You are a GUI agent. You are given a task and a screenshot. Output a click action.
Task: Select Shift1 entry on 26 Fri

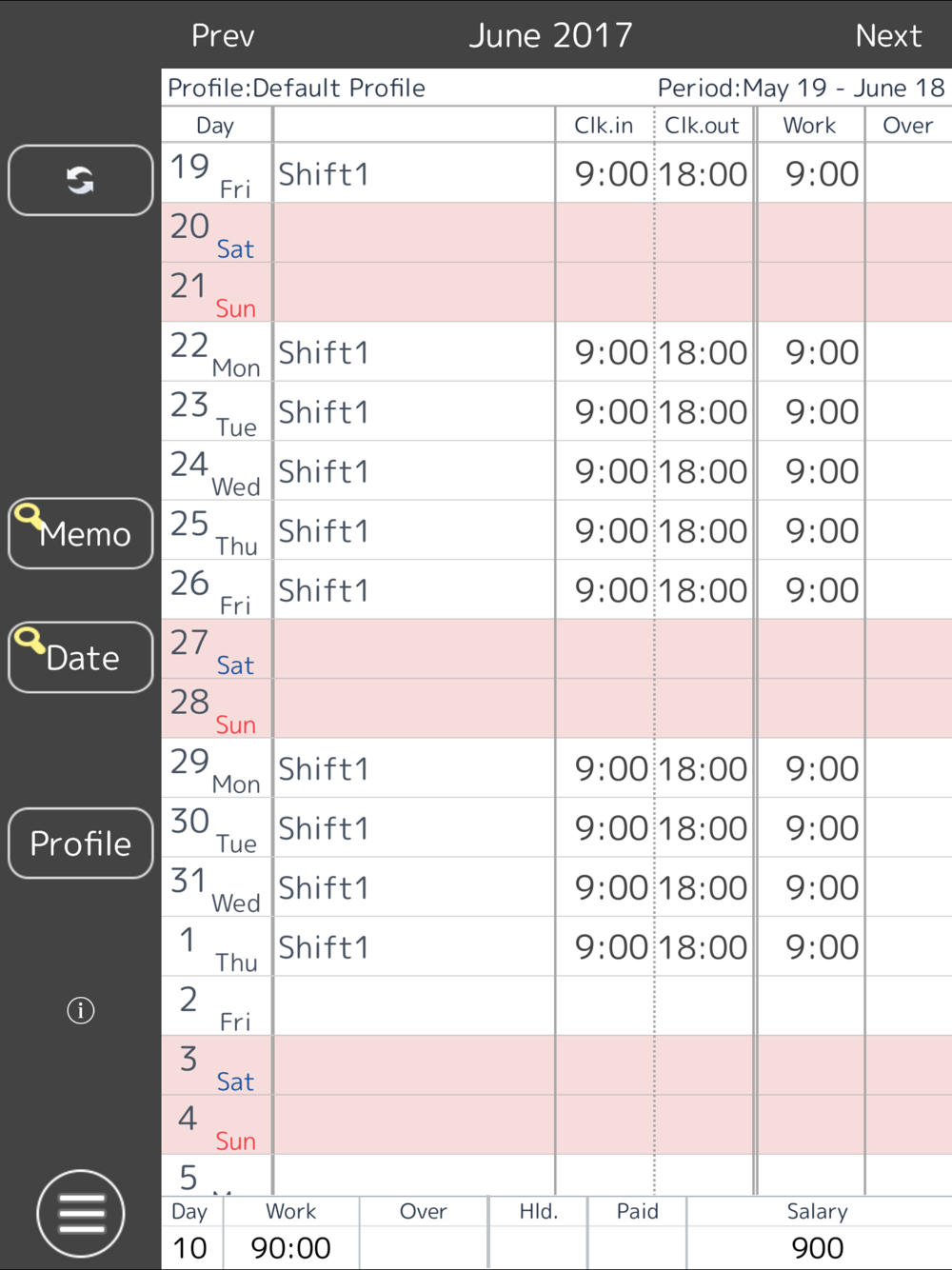point(324,590)
